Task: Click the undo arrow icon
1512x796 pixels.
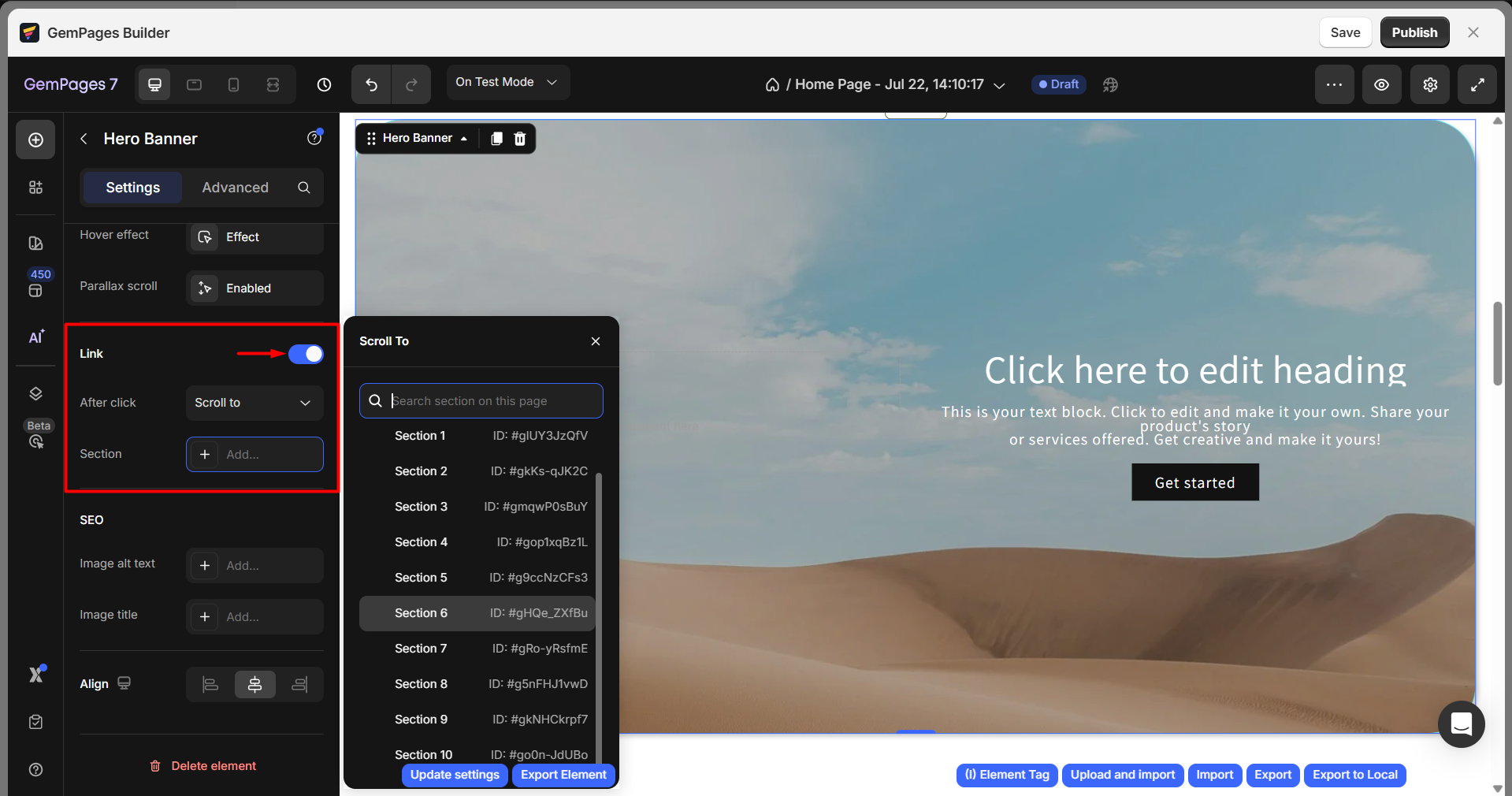Action: point(371,84)
